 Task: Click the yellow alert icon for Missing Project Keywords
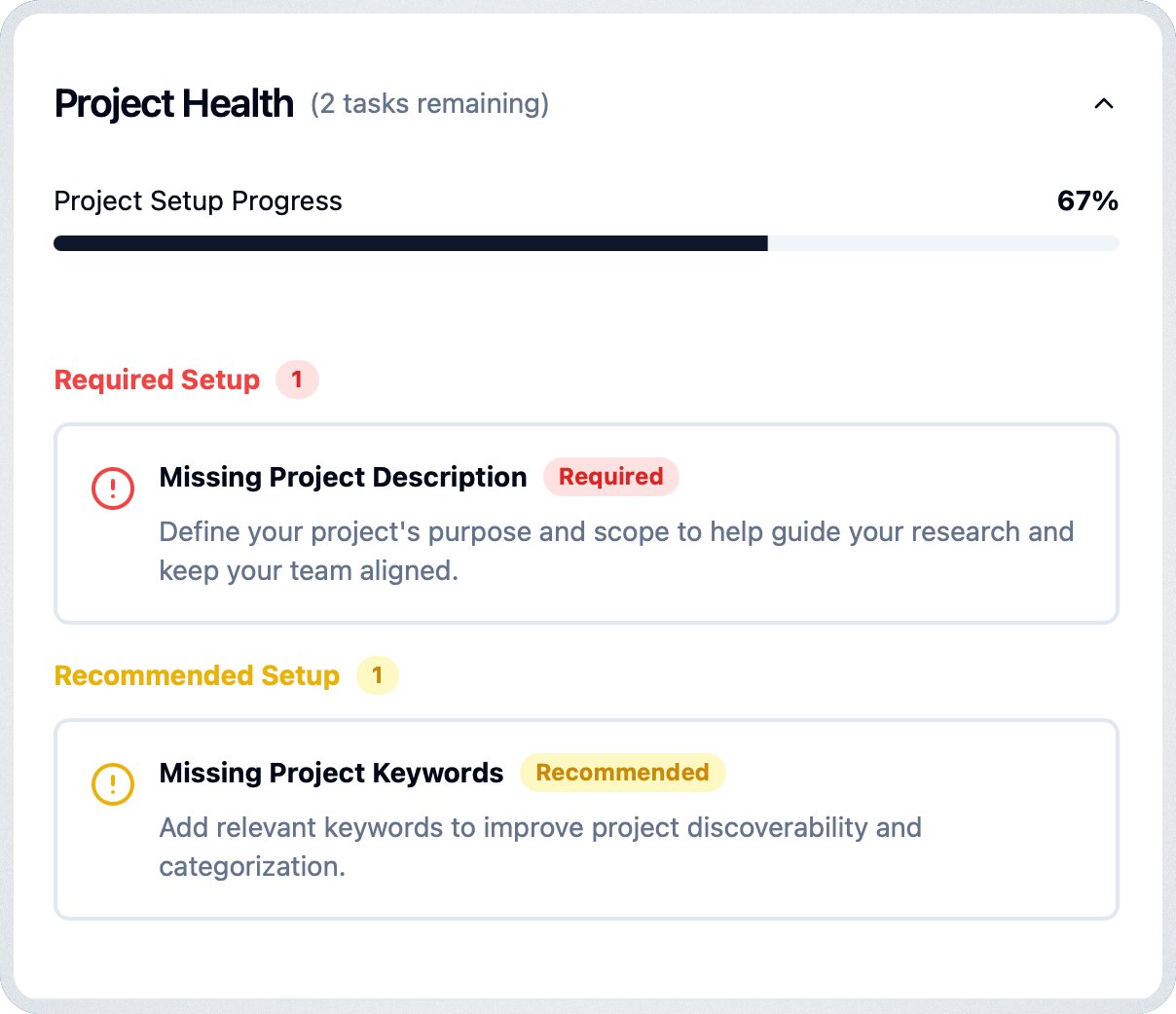tap(113, 783)
